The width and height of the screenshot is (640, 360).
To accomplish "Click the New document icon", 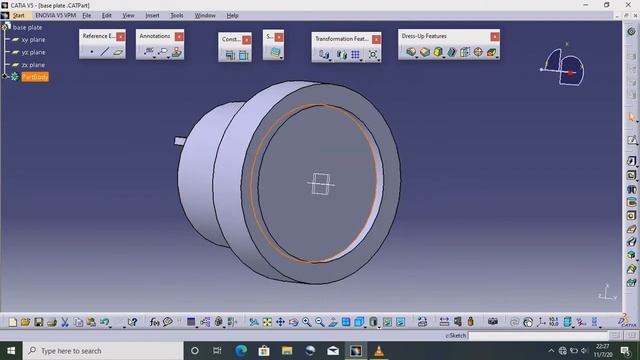I will (x=13, y=322).
